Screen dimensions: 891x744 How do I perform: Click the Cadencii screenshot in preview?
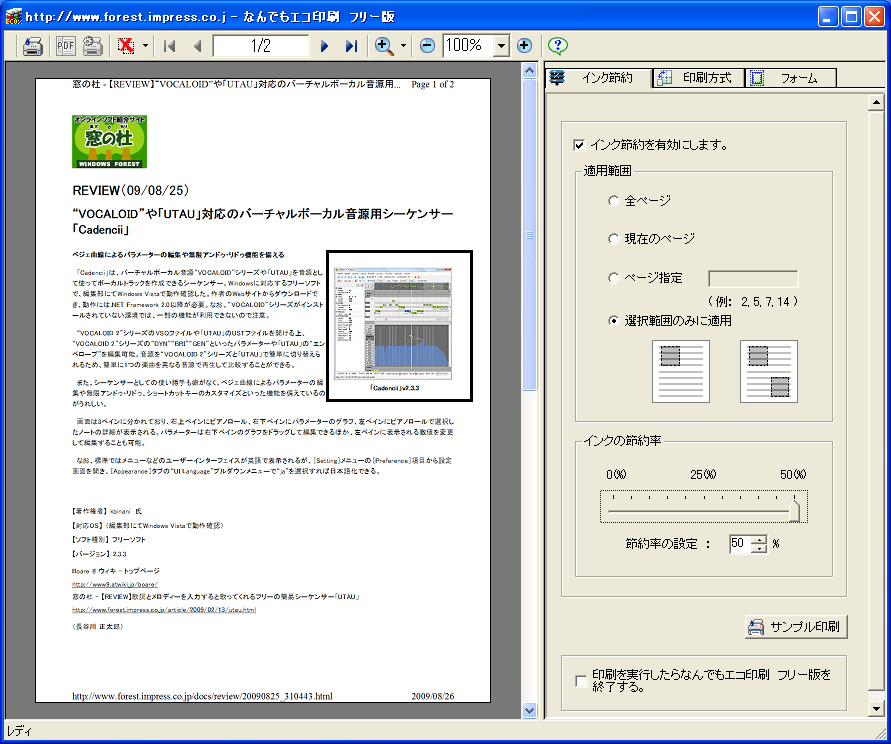[393, 324]
